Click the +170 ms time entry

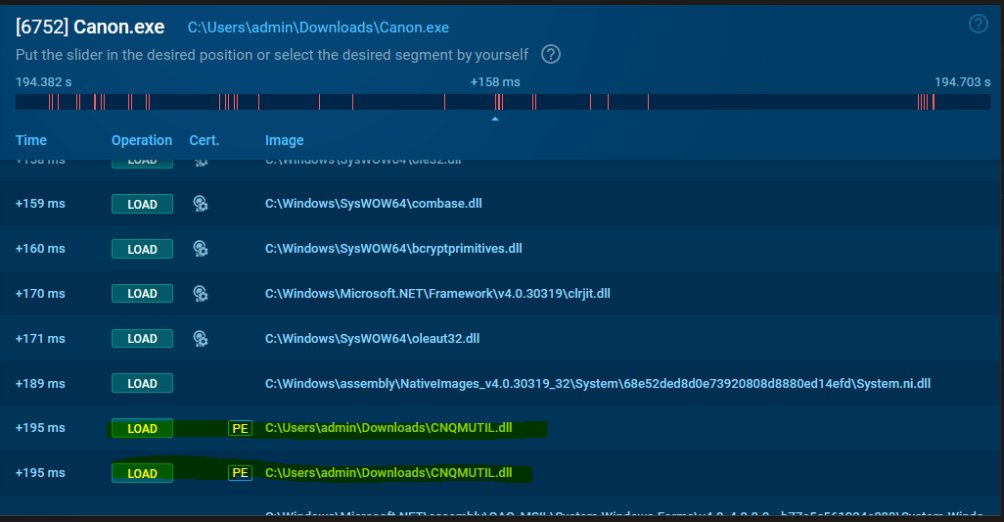coord(40,293)
